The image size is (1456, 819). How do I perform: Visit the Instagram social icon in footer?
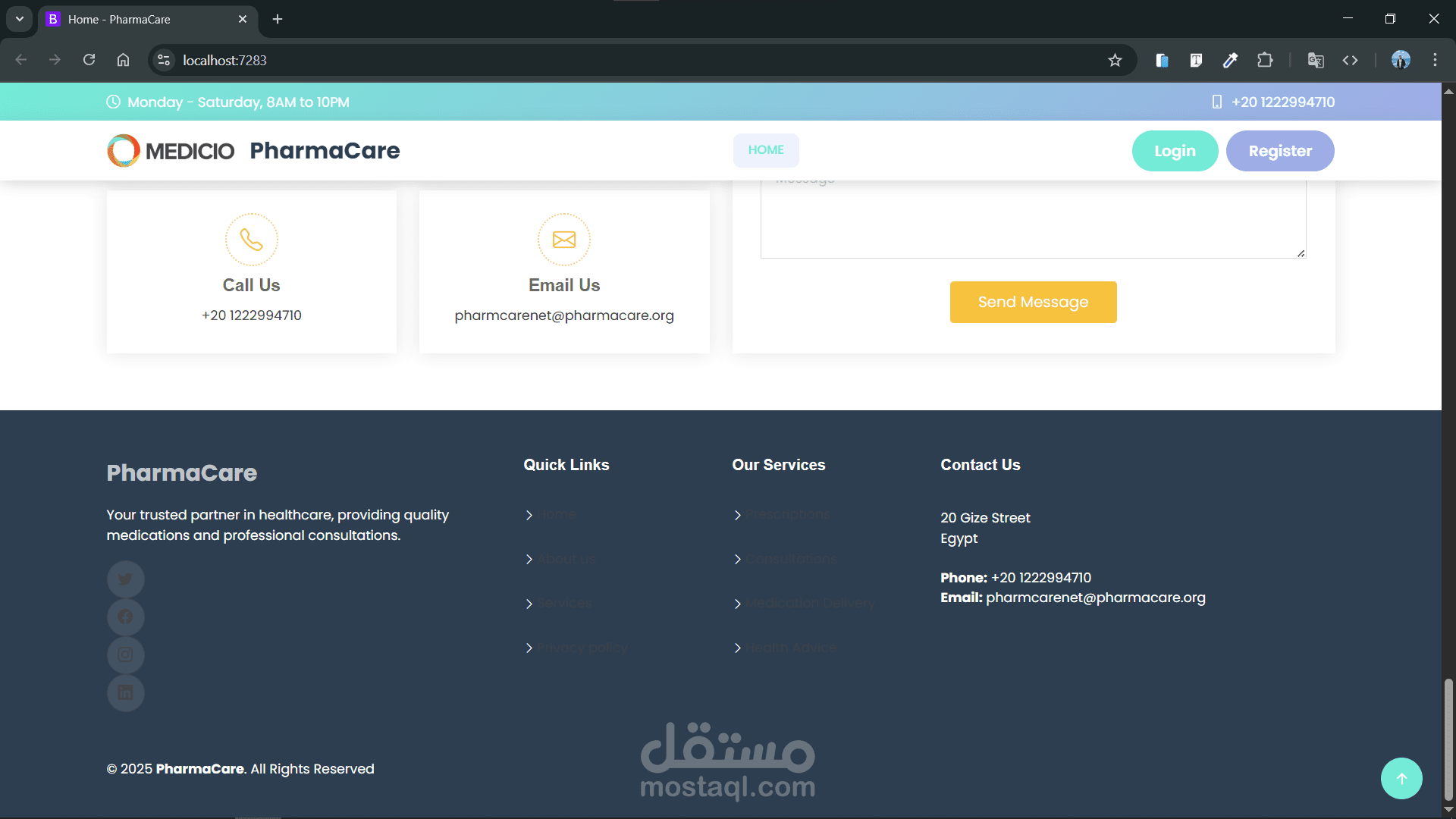[x=125, y=655]
